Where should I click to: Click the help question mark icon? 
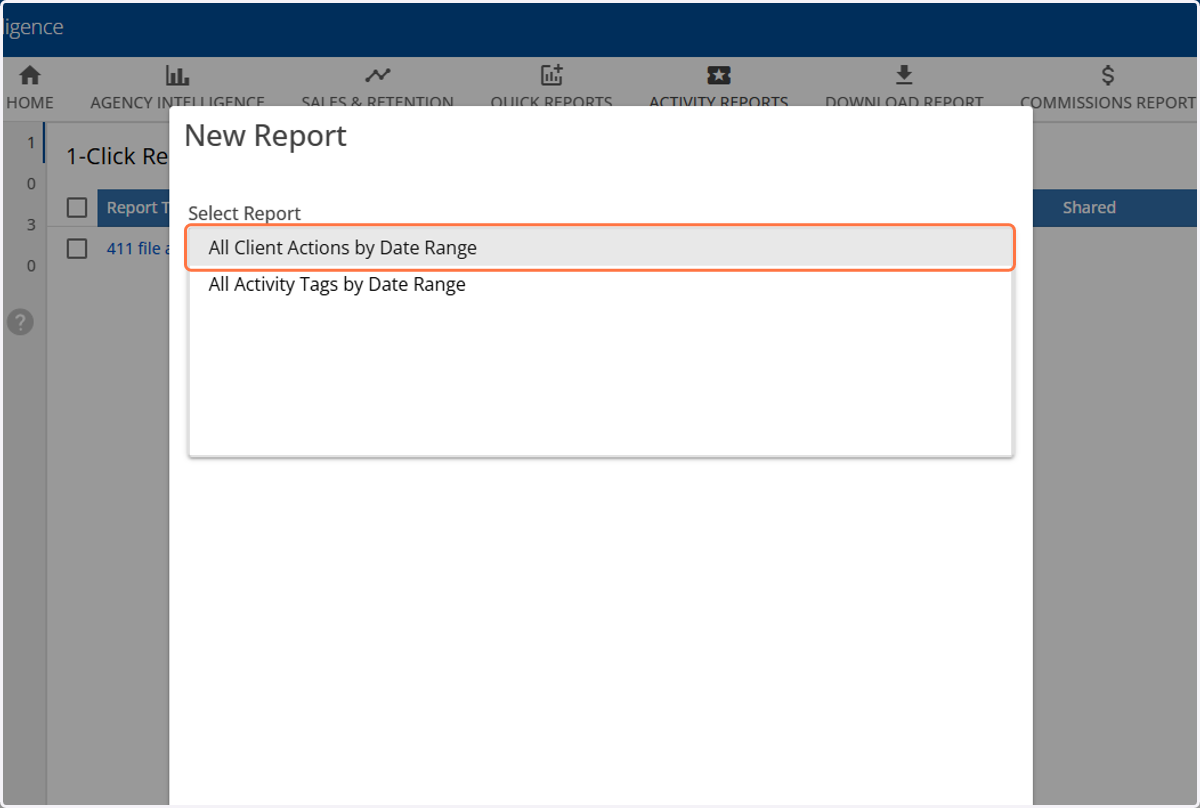point(20,322)
